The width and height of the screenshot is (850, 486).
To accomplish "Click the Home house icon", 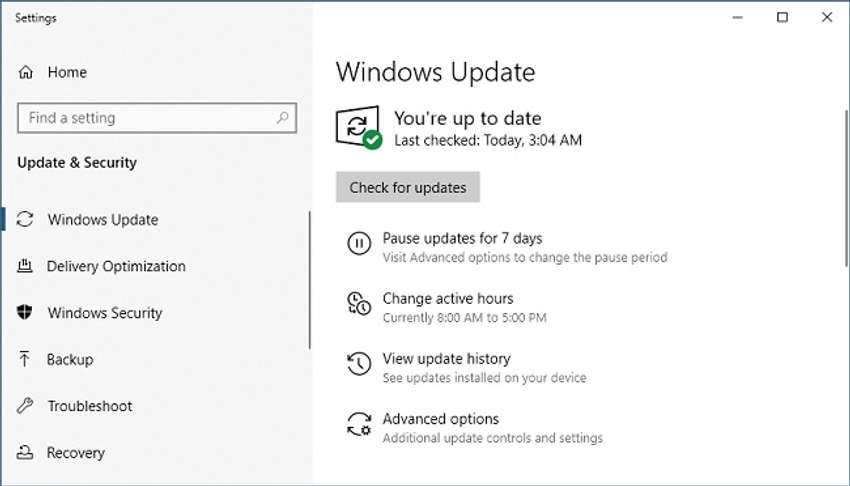I will click(x=25, y=72).
